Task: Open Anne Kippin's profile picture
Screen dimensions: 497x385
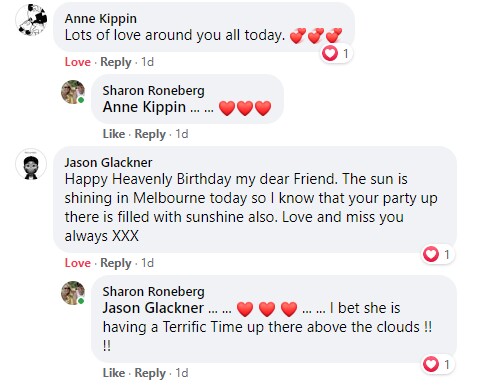Action: [31, 20]
